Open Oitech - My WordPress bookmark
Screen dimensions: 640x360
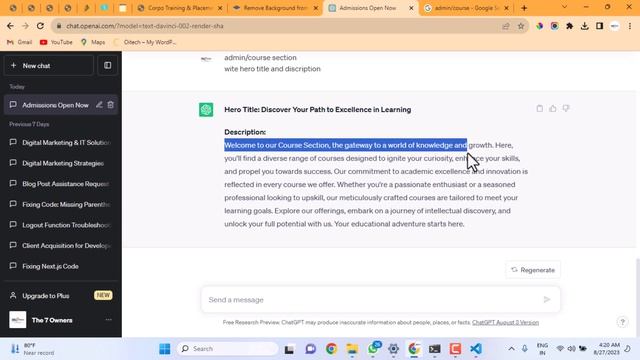(145, 42)
